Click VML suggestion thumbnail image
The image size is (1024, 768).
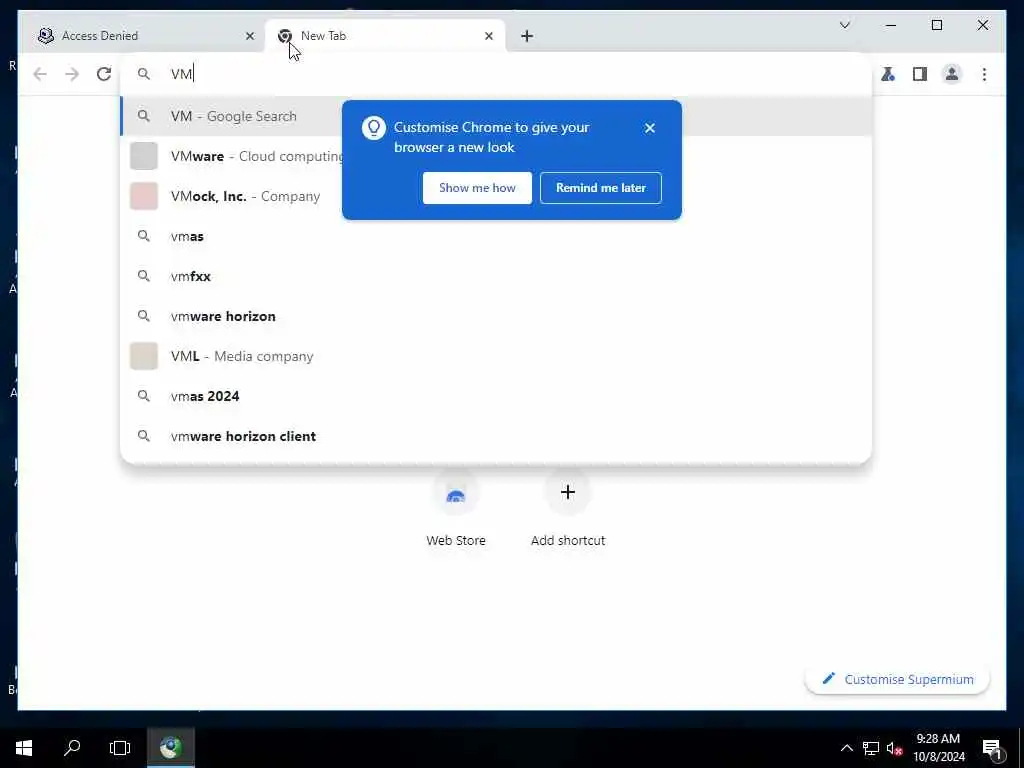pyautogui.click(x=144, y=356)
